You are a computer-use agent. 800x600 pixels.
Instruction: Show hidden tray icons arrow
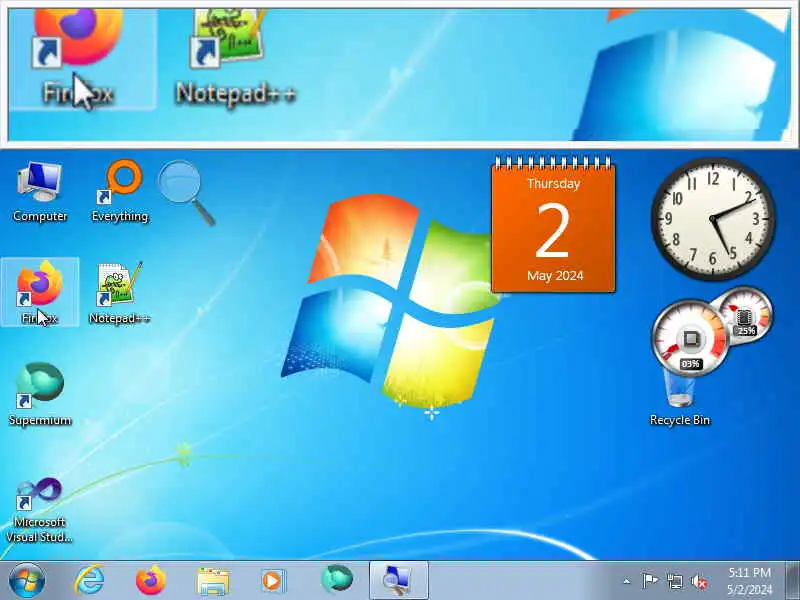tap(627, 581)
